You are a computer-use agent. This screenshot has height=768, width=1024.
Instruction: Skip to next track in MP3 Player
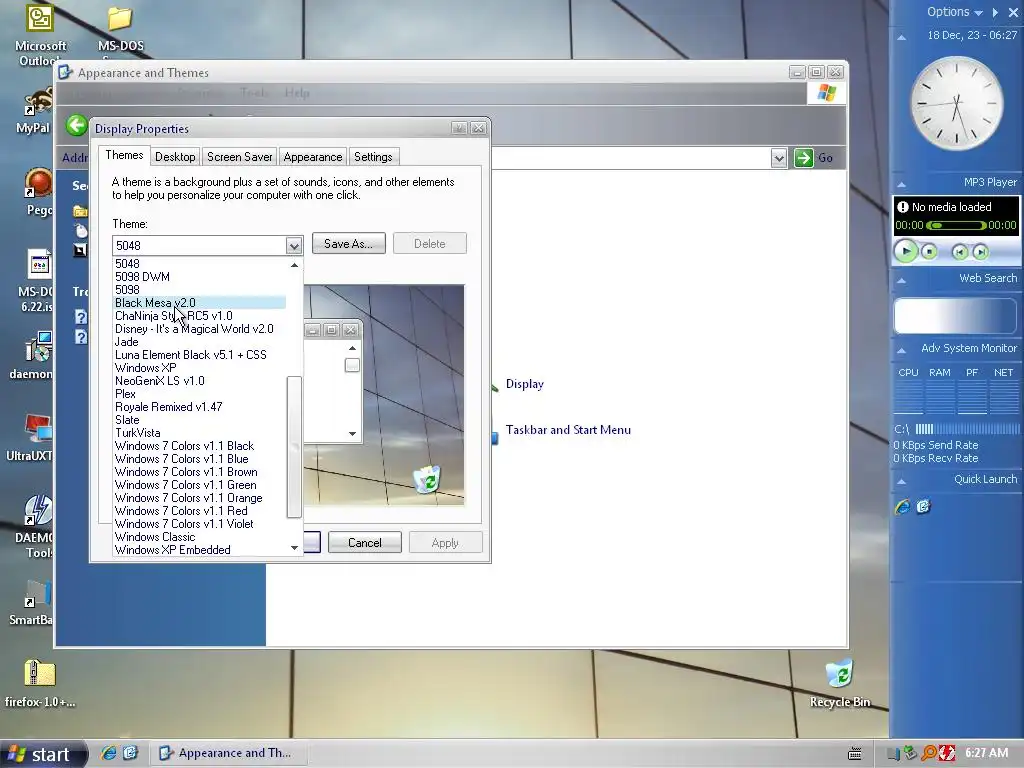tap(980, 252)
